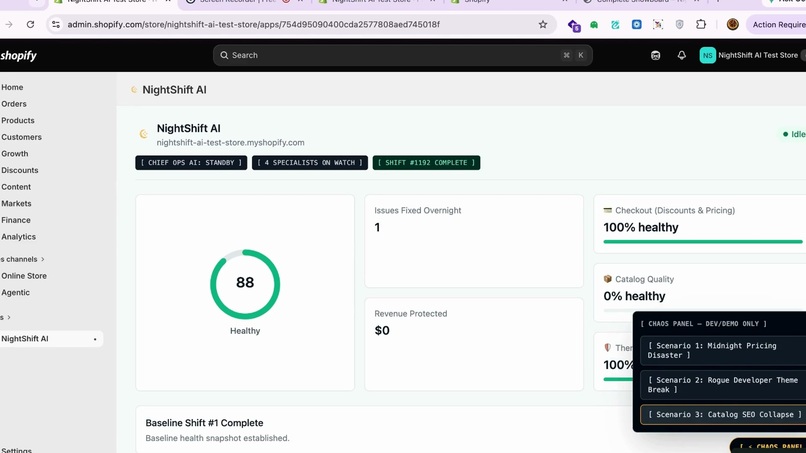Click the blue square extension icon
806x453 pixels.
(636, 24)
